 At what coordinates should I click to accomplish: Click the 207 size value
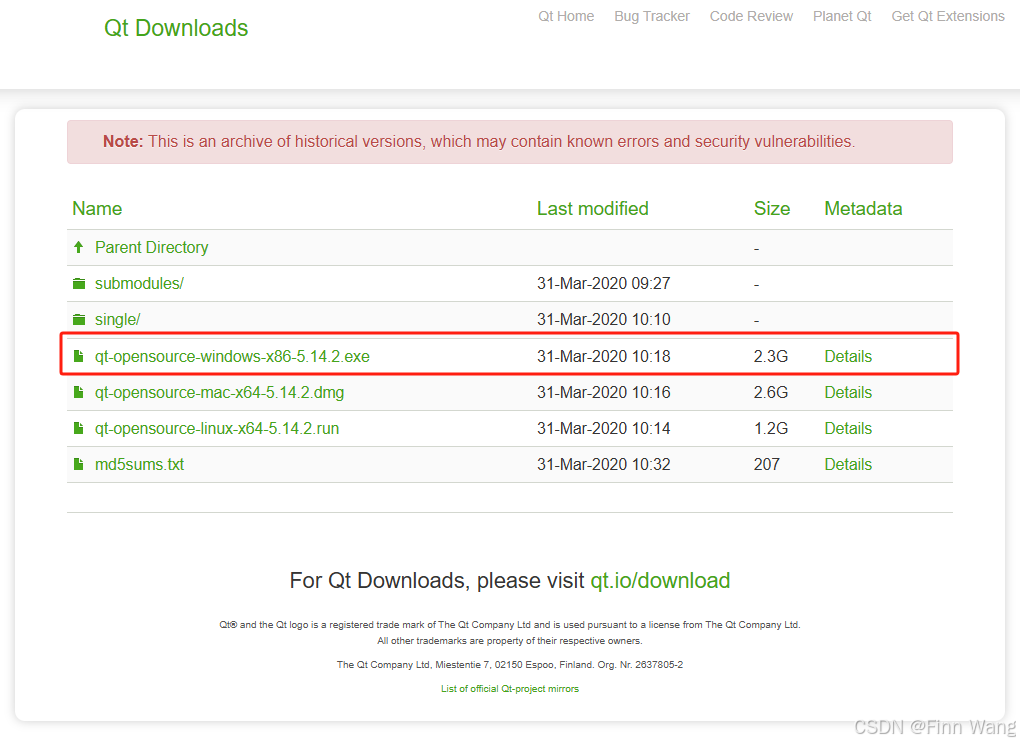[766, 464]
